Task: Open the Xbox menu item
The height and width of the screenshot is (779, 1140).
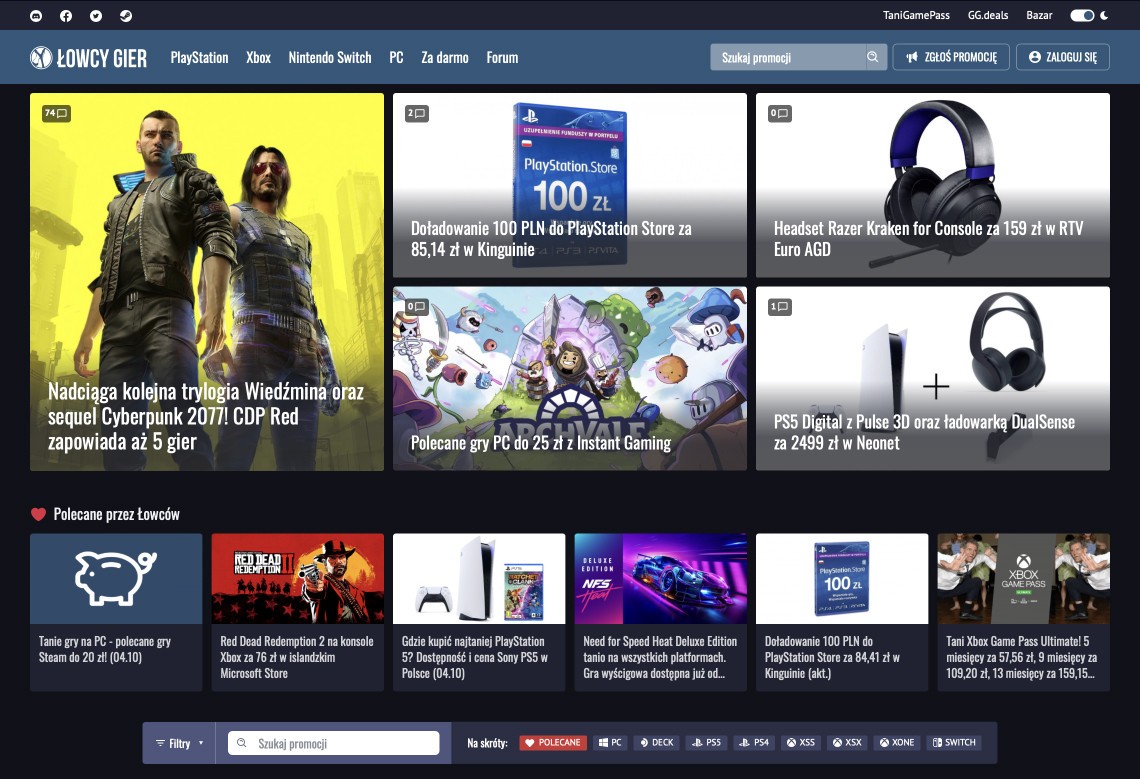Action: 258,57
